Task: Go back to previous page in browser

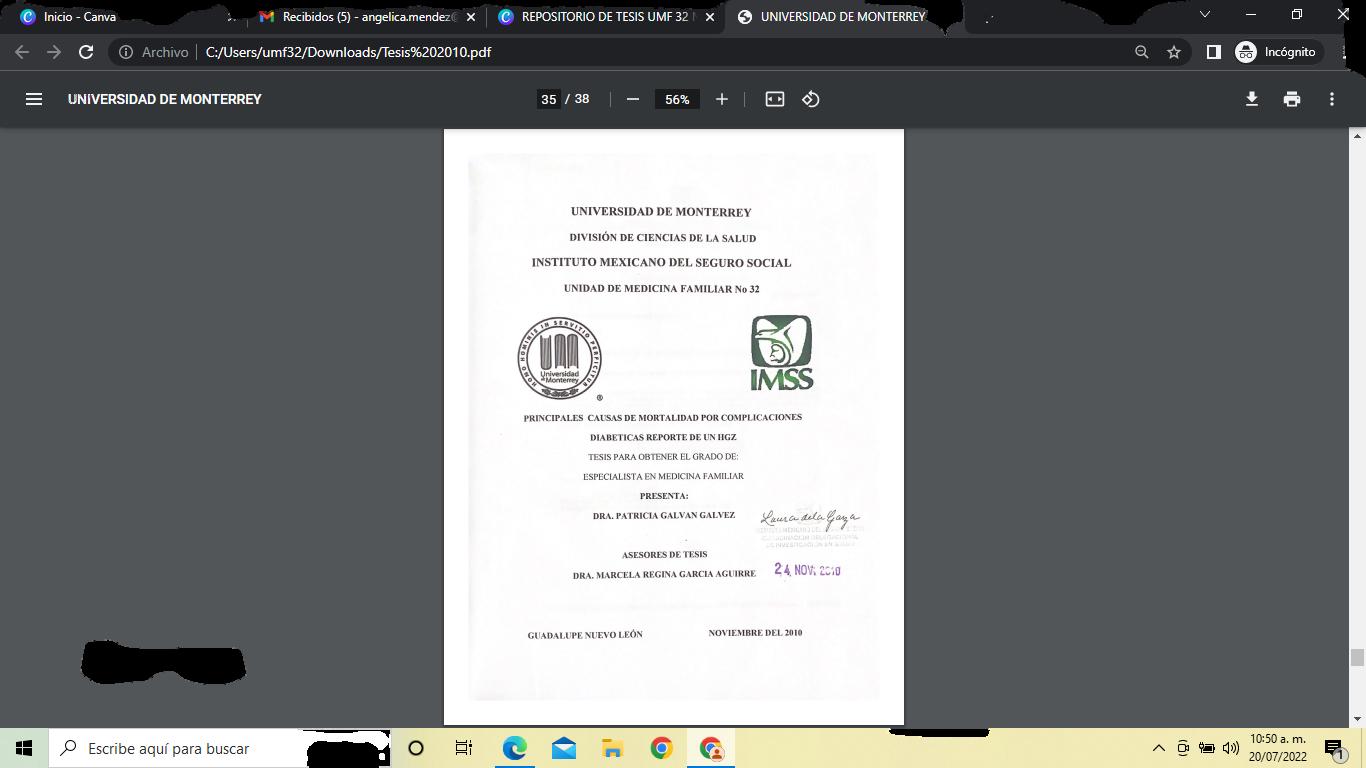Action: [22, 52]
